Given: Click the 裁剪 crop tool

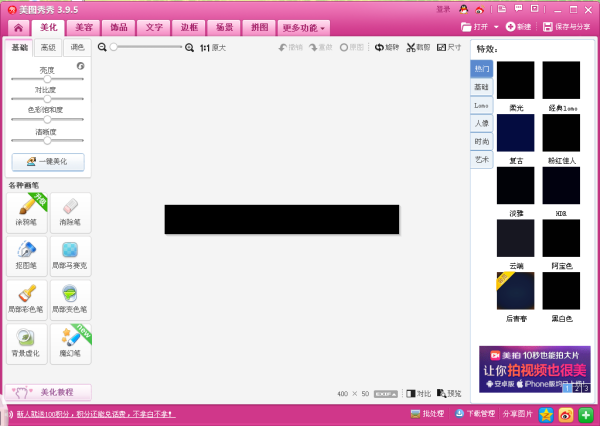Looking at the screenshot, I should 417,47.
